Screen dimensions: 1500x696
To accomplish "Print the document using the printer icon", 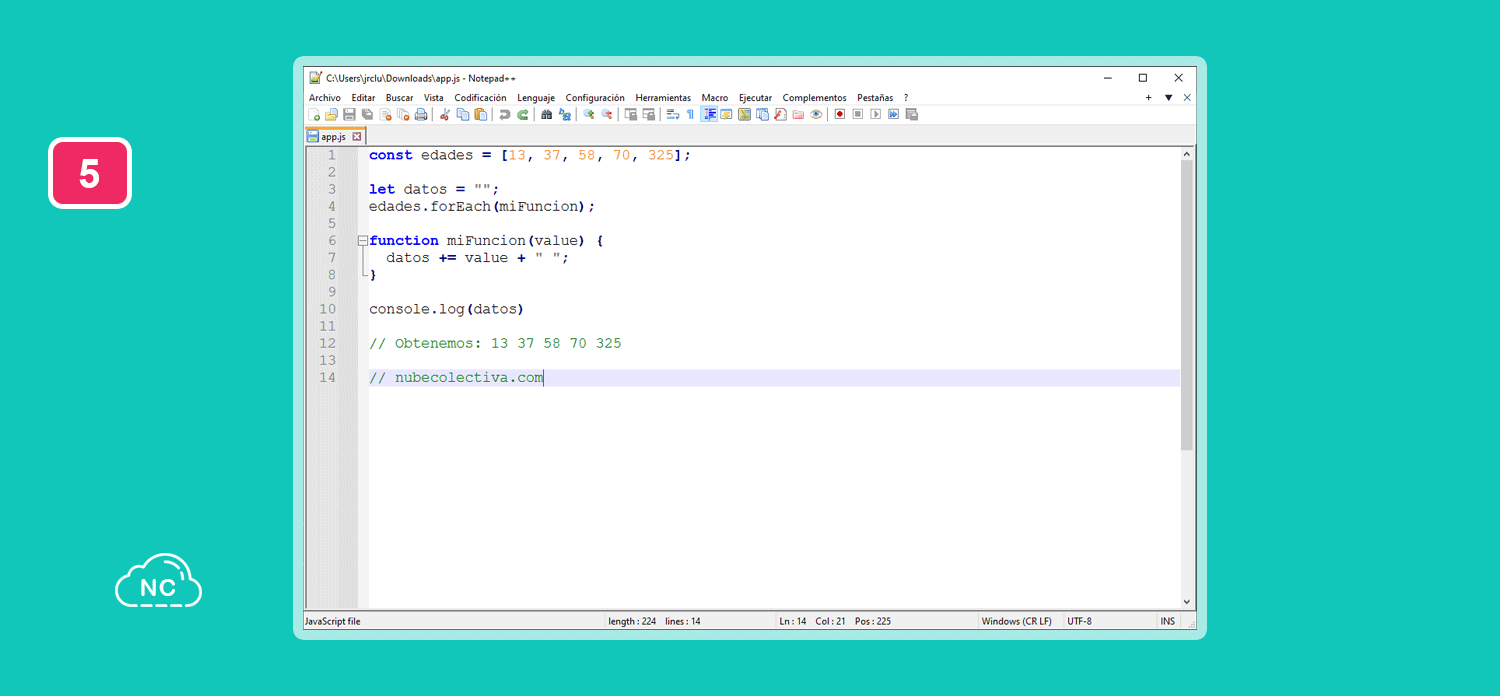I will click(x=421, y=114).
